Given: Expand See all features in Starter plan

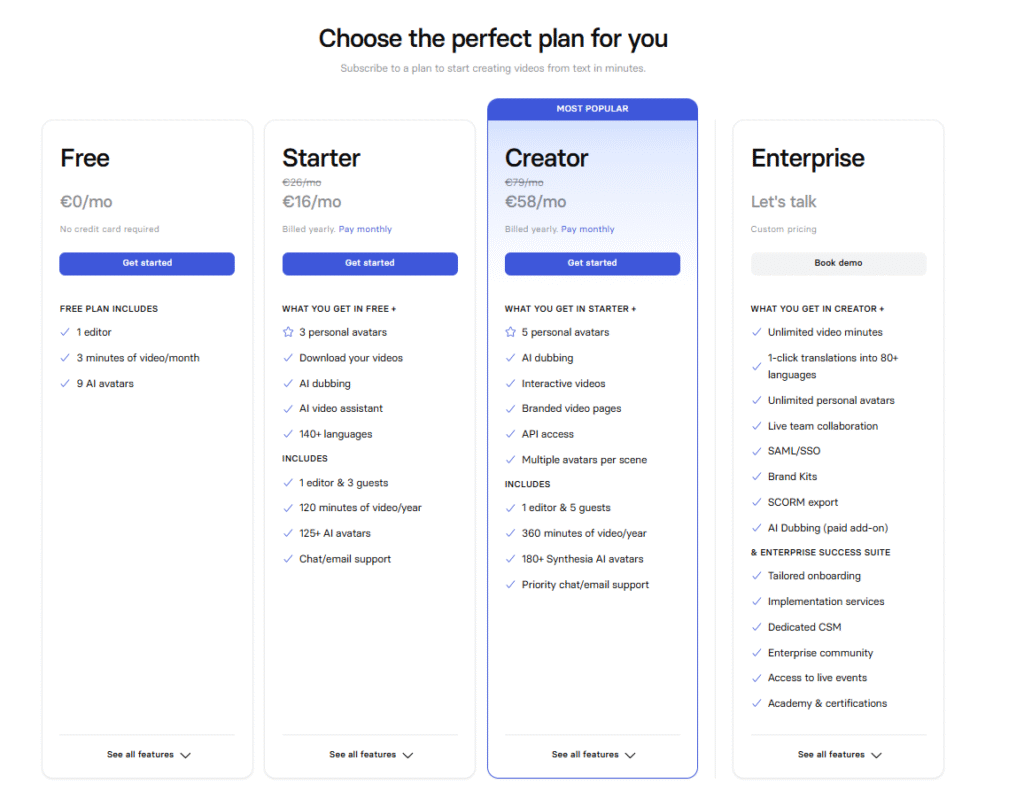Looking at the screenshot, I should click(370, 755).
